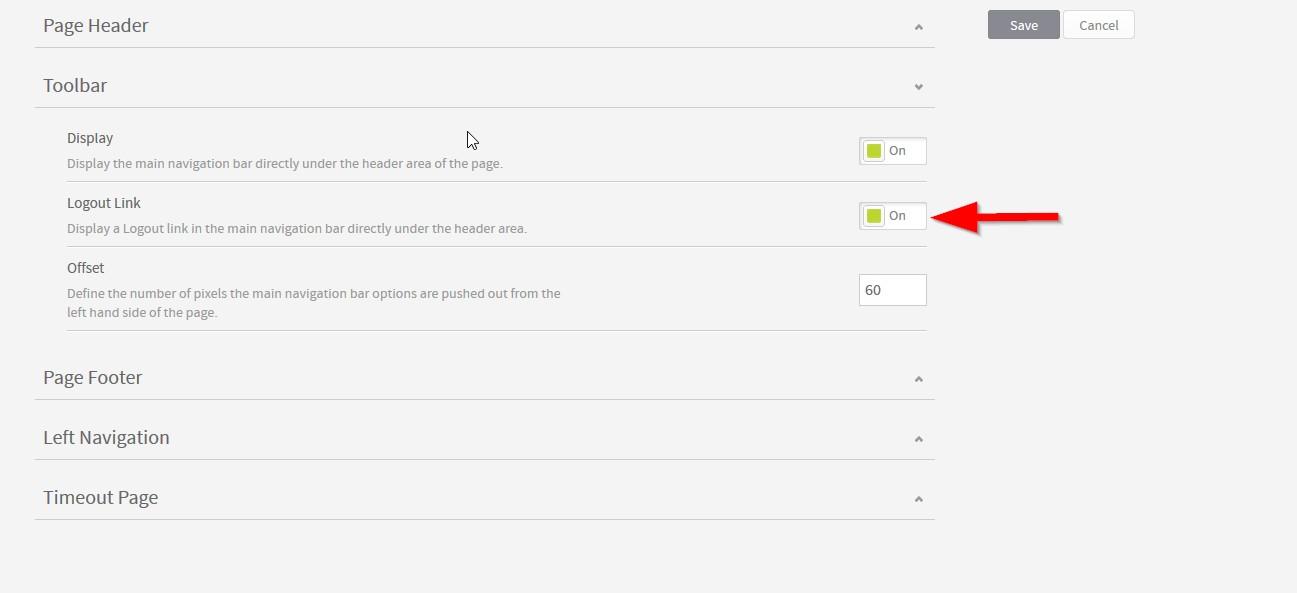
Task: Open the Timeout Page section title
Action: (x=101, y=498)
